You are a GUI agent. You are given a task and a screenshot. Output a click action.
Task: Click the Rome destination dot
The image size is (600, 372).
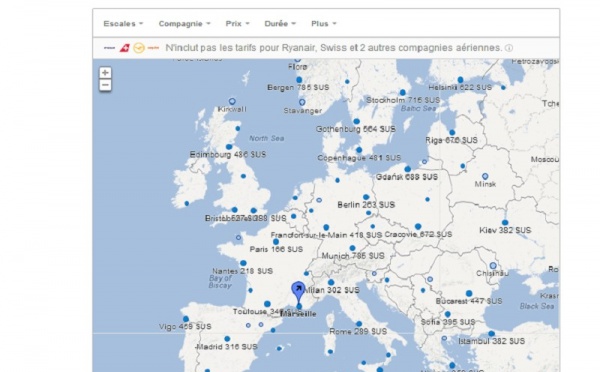[x=359, y=324]
